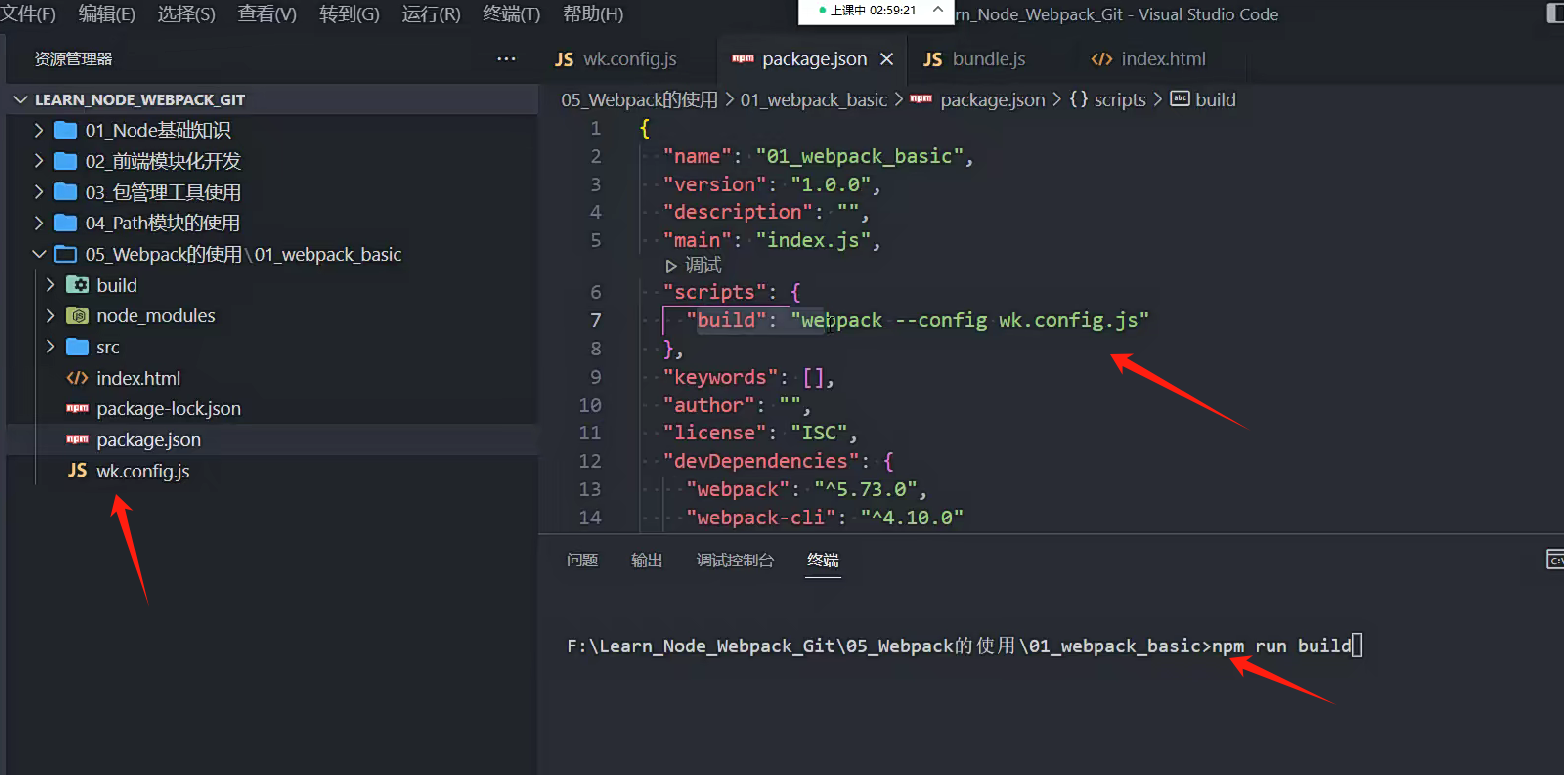Image resolution: width=1564 pixels, height=775 pixels.
Task: Click build folder gear icon
Action: [77, 285]
